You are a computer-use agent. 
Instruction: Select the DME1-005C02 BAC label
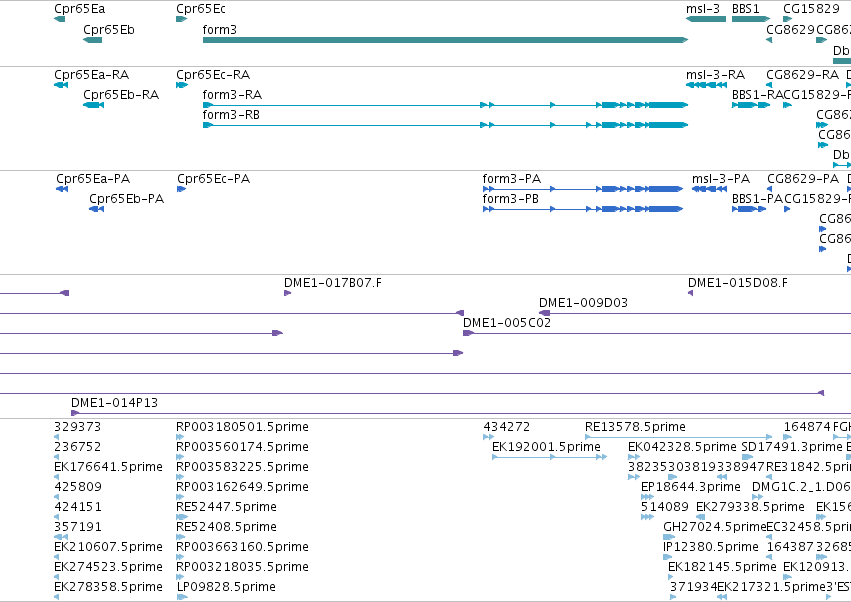pos(507,323)
